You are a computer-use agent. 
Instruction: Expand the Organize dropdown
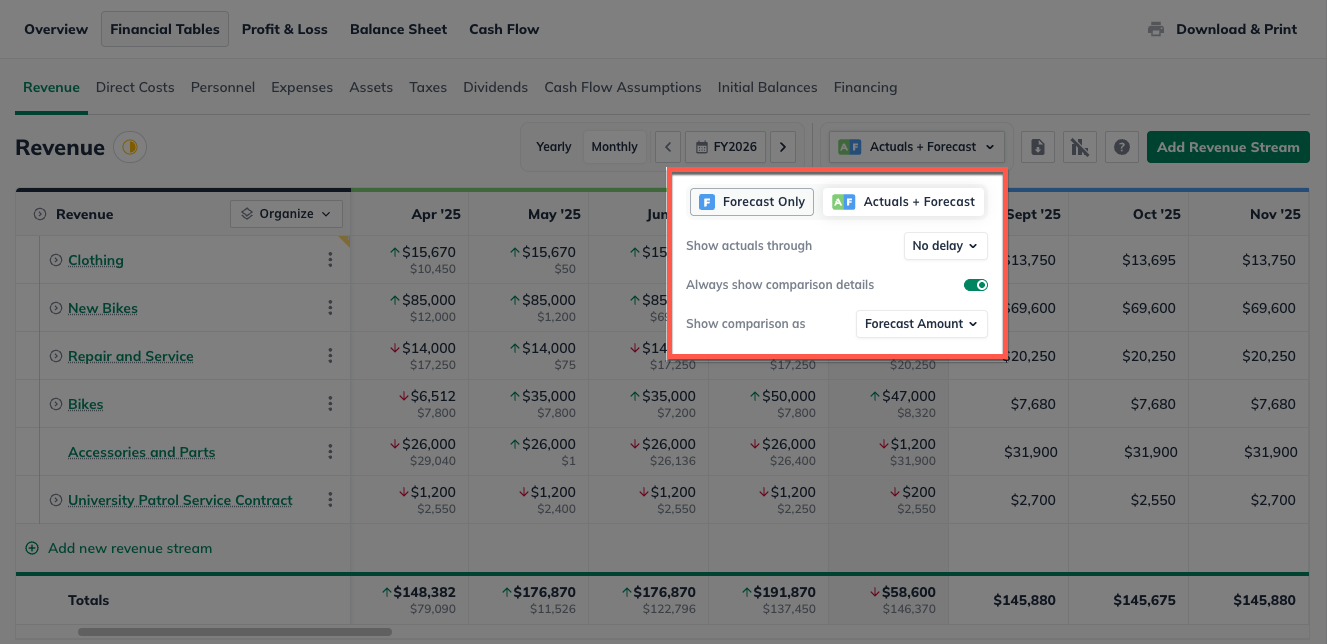click(x=286, y=214)
